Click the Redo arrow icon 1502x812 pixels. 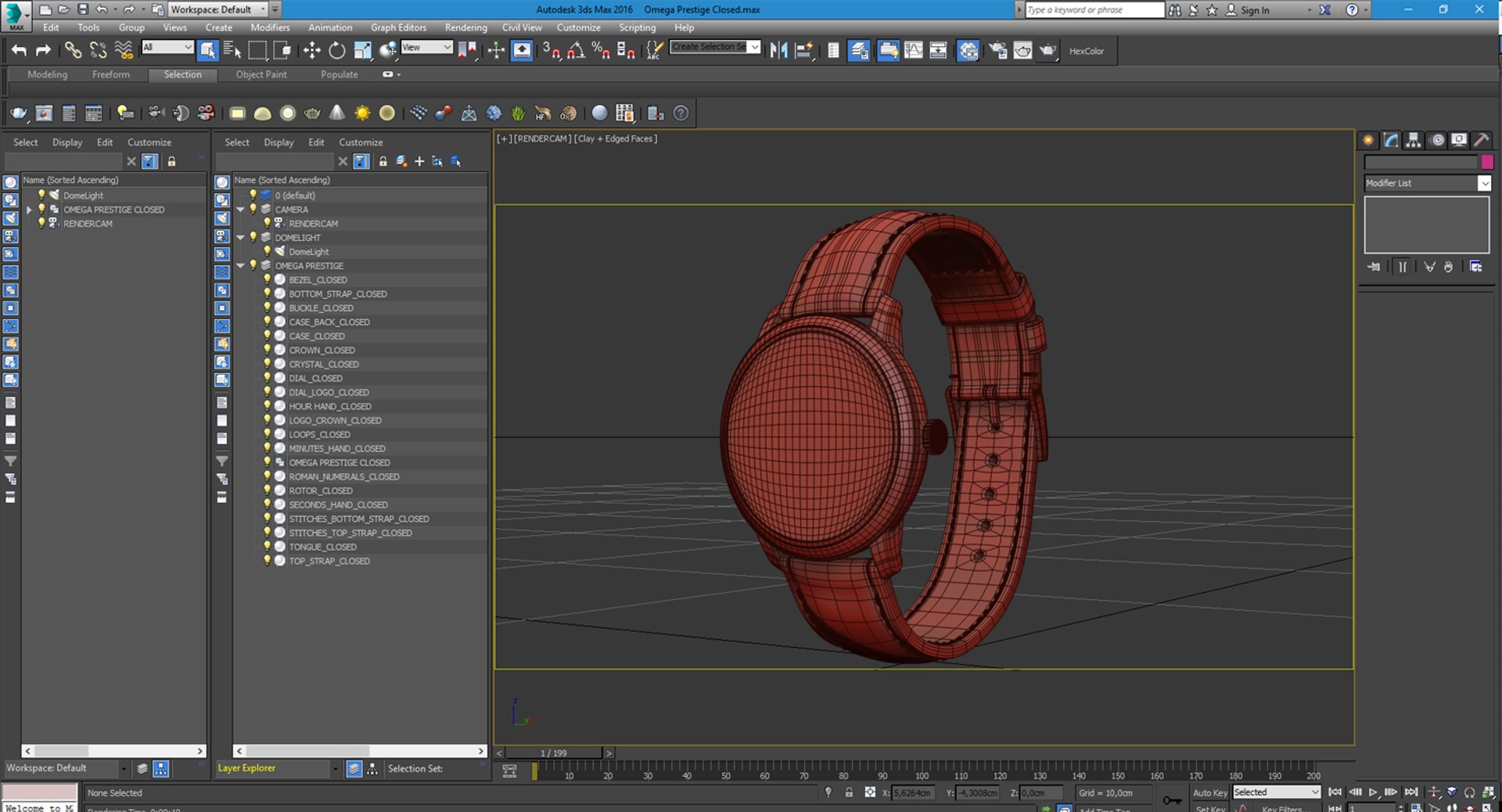pos(44,51)
